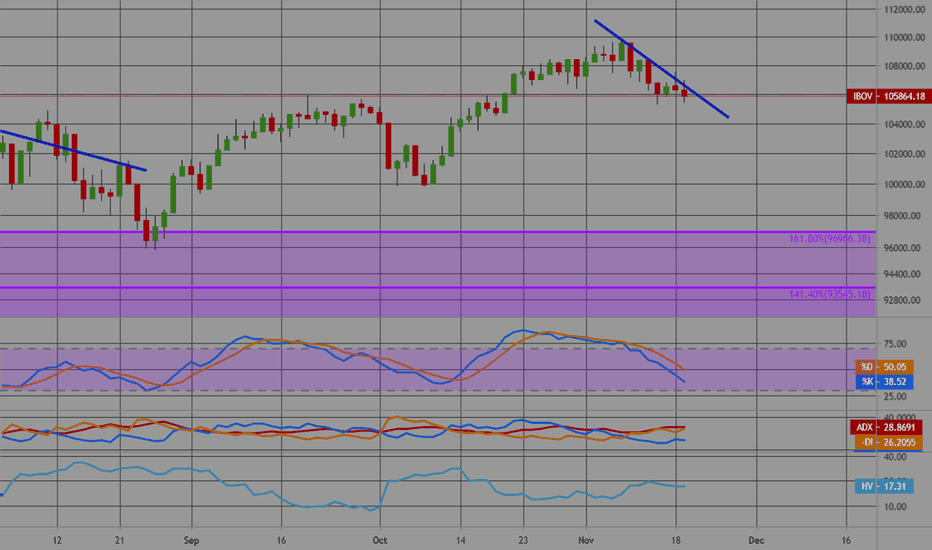Click the 110000.00 price axis label
The width and height of the screenshot is (932, 550).
[904, 37]
